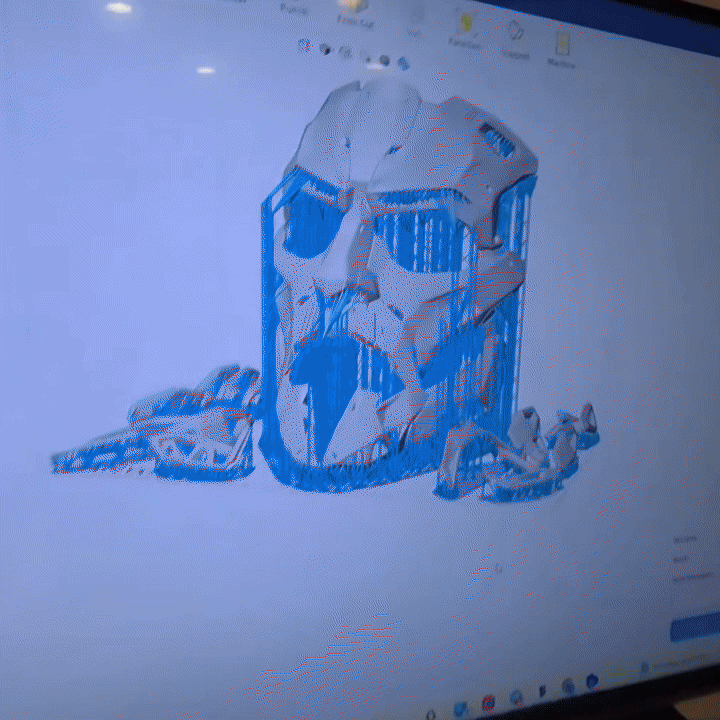Open the Punch tool in top toolbar
Screen dimensions: 720x720
(x=294, y=7)
